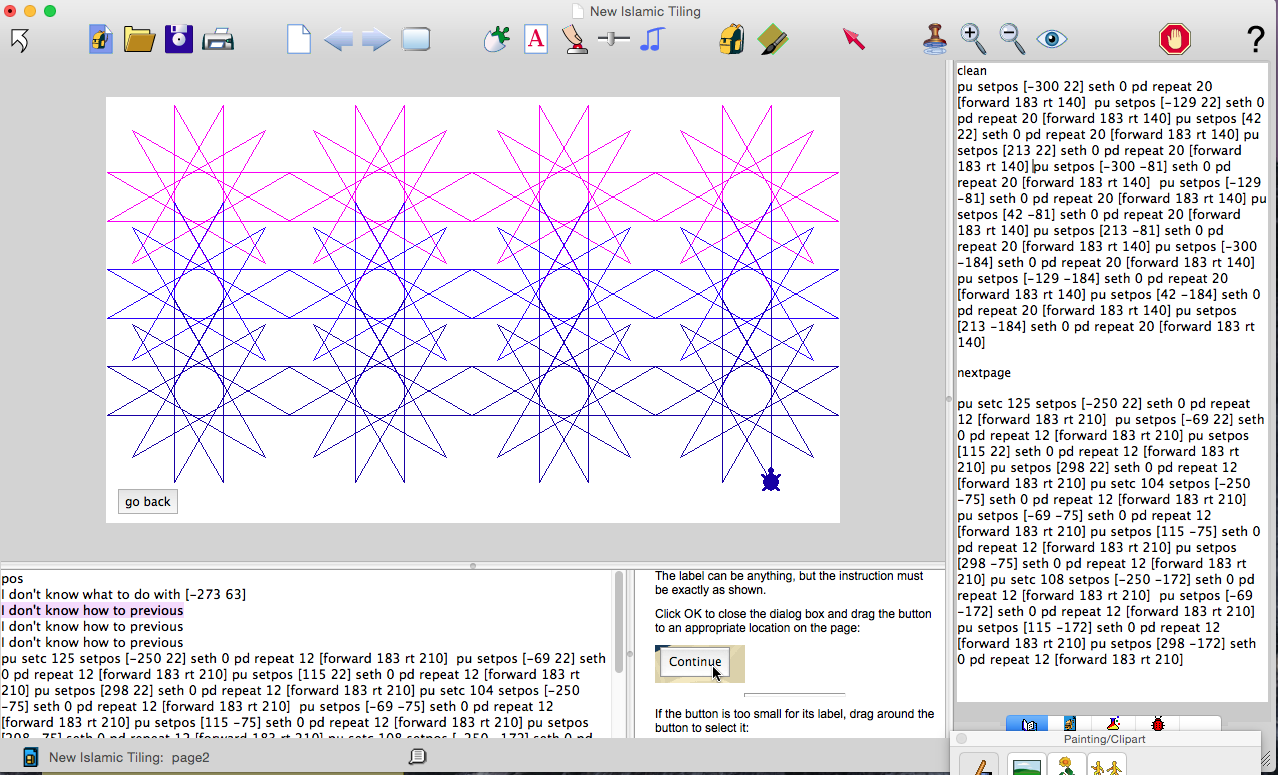Click the slider tool icon in toolbar
1278x775 pixels.
point(613,39)
